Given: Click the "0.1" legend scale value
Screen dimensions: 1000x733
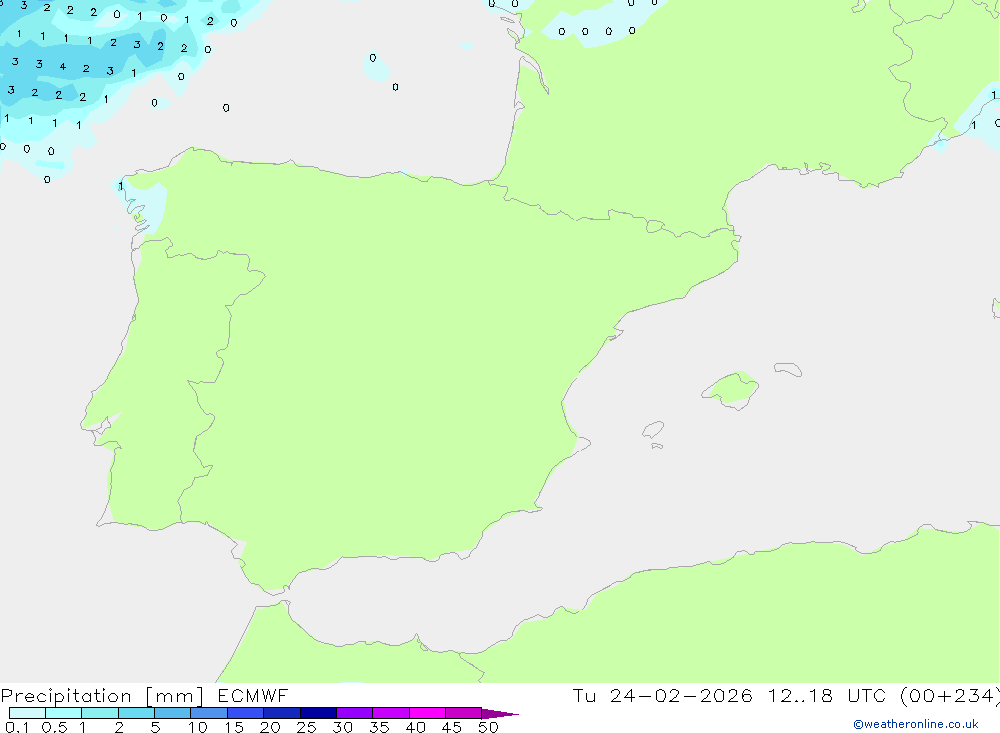Looking at the screenshot, I should click(x=17, y=727).
